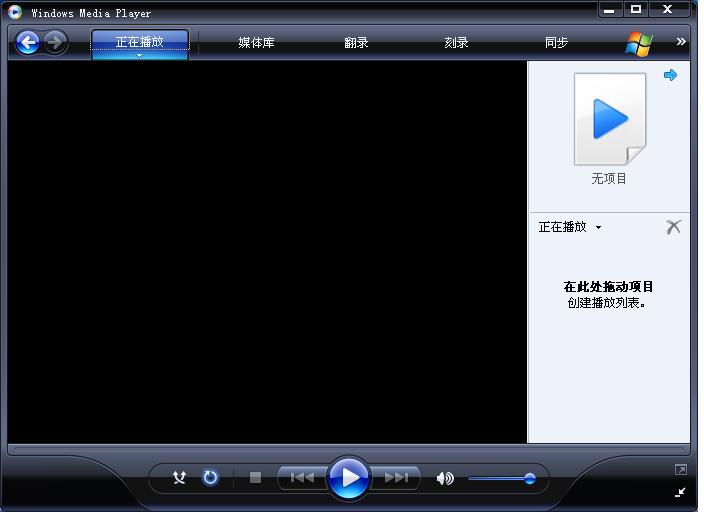Expand the arrow under 正在播放 tab
Screen dimensions: 704x512
(x=140, y=56)
